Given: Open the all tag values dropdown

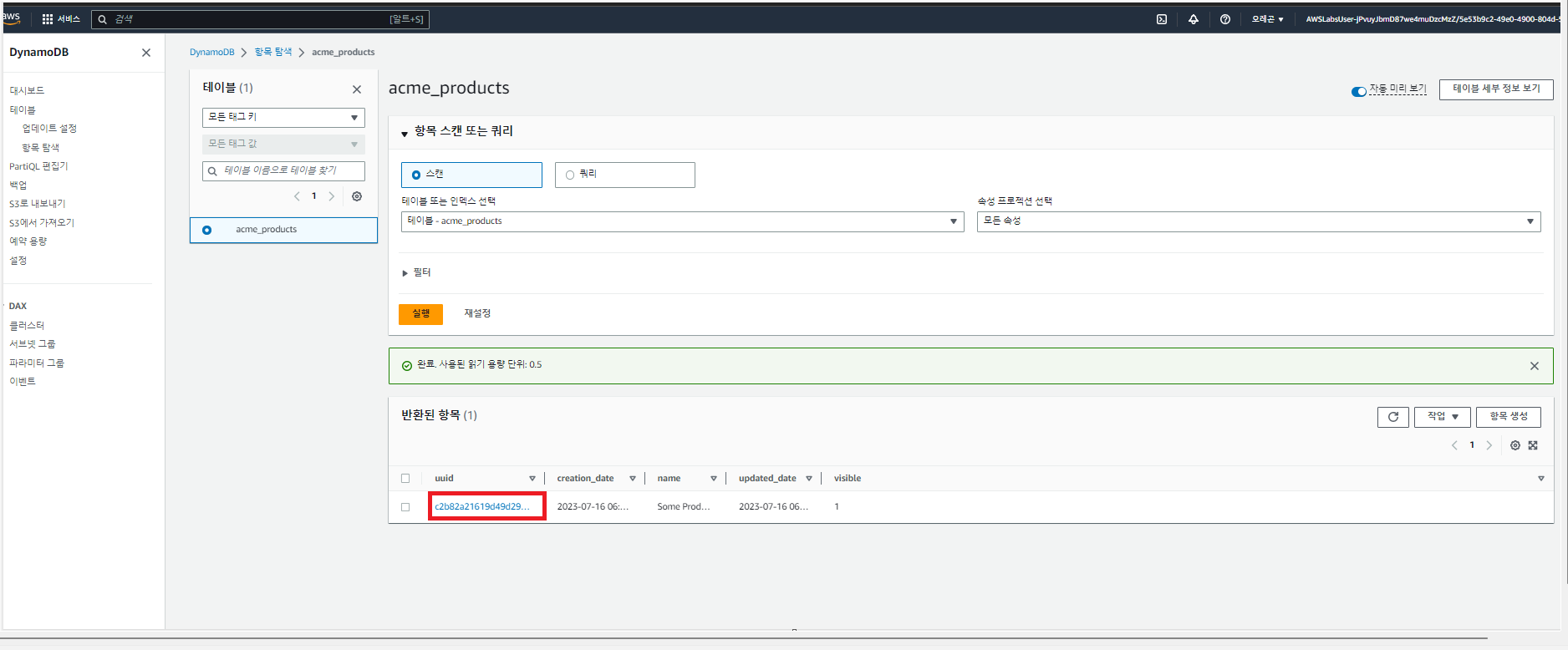Looking at the screenshot, I should [283, 145].
